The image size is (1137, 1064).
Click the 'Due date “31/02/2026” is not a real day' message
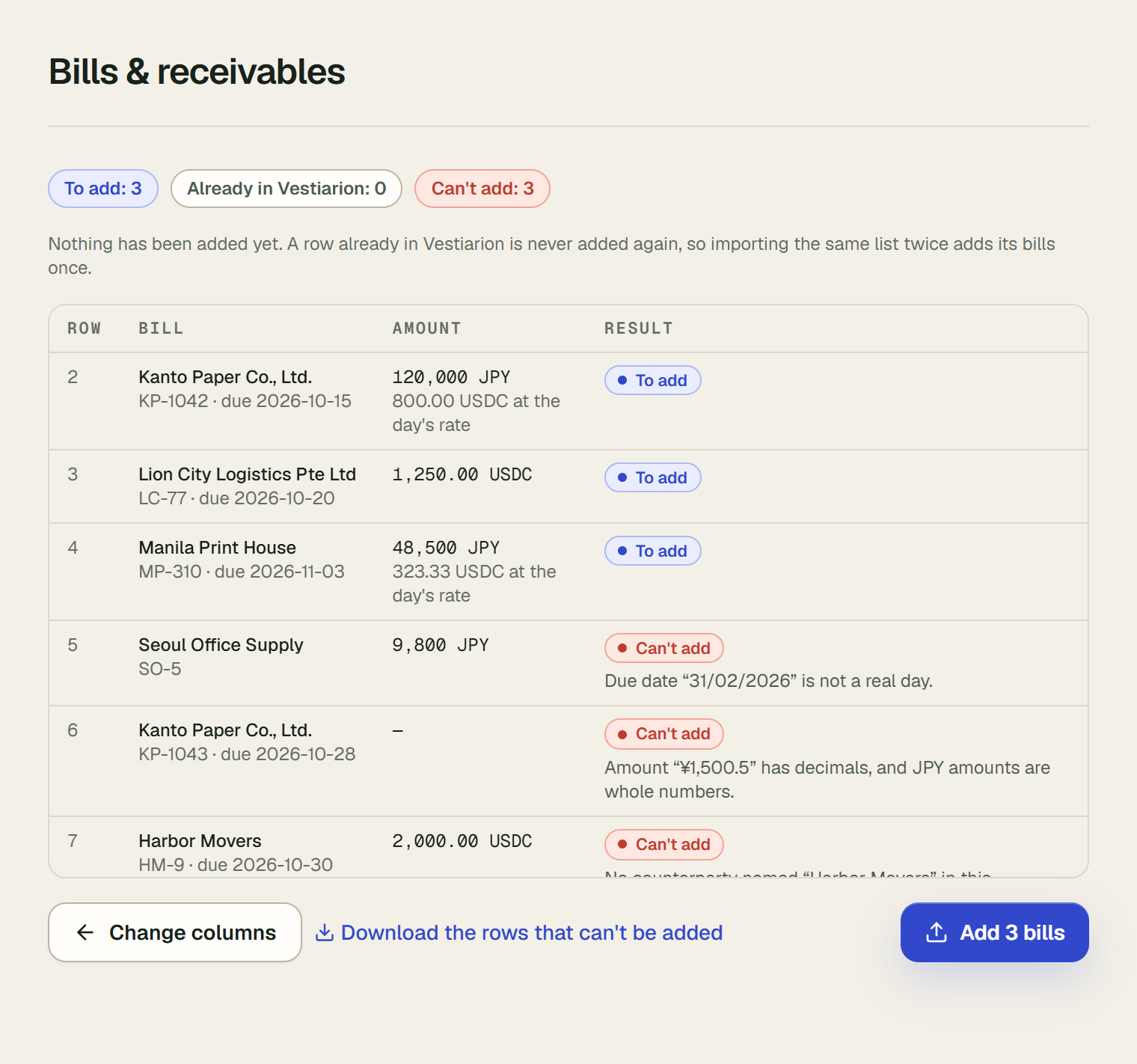pos(769,681)
